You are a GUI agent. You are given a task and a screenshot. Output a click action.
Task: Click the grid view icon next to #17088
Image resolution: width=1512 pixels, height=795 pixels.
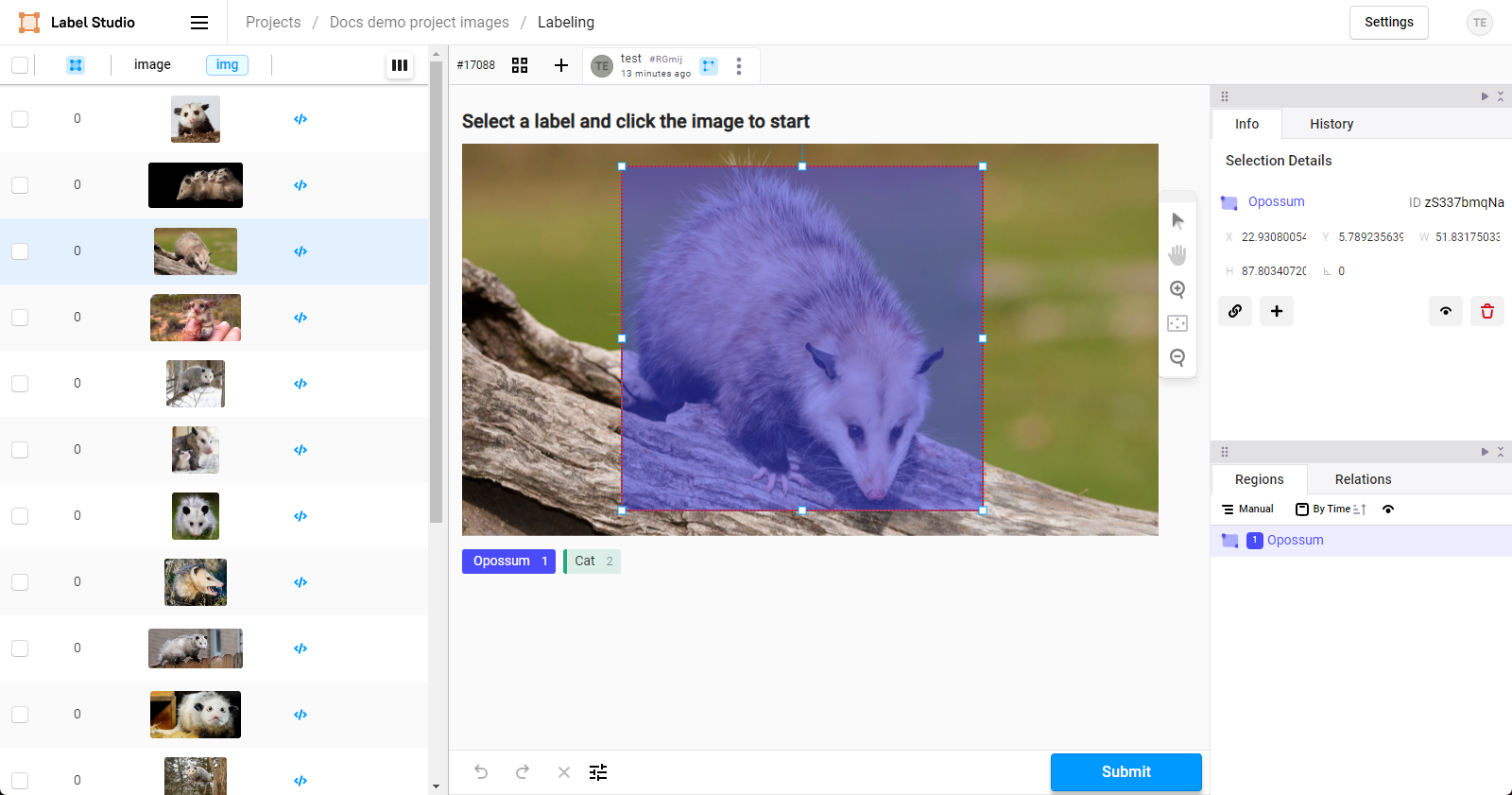click(520, 65)
